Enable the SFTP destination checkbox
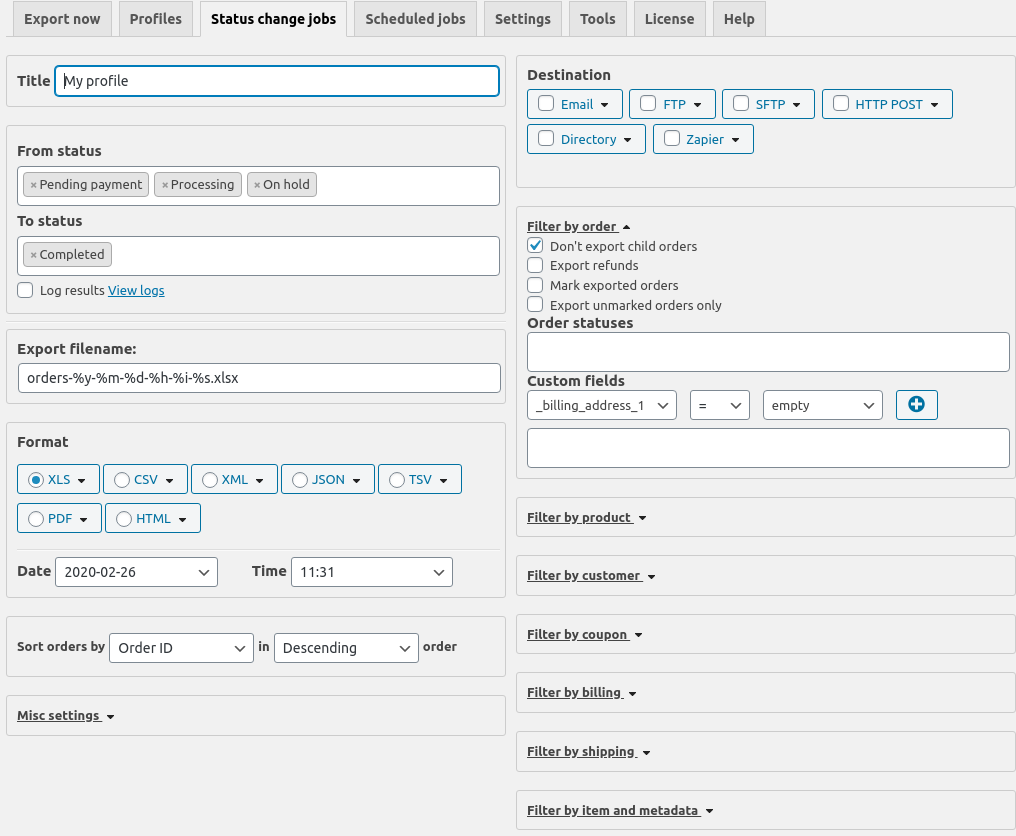The width and height of the screenshot is (1016, 836). [741, 104]
